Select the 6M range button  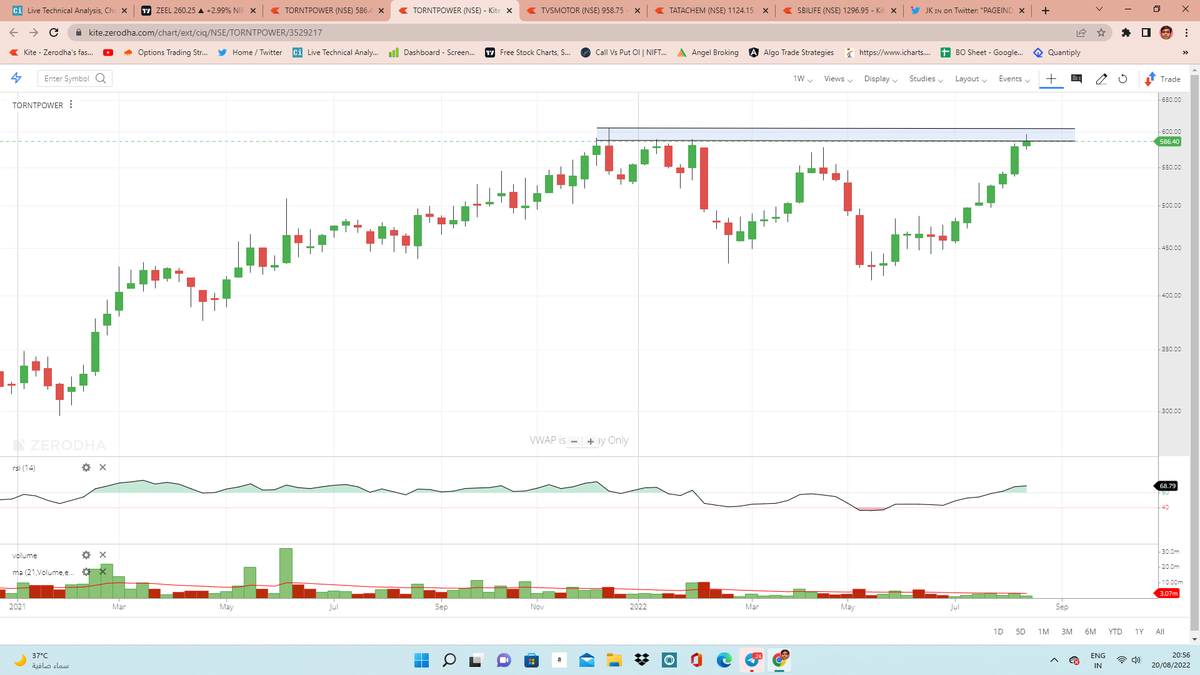(x=1090, y=631)
